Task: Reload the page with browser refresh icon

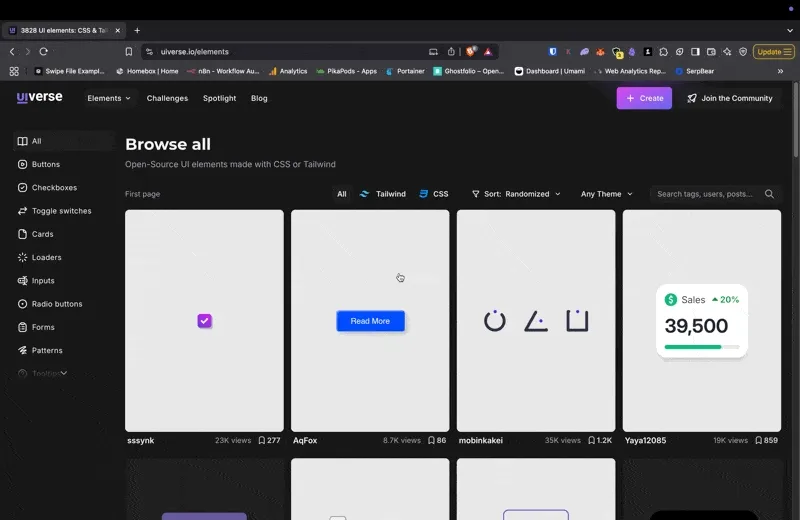Action: point(43,51)
